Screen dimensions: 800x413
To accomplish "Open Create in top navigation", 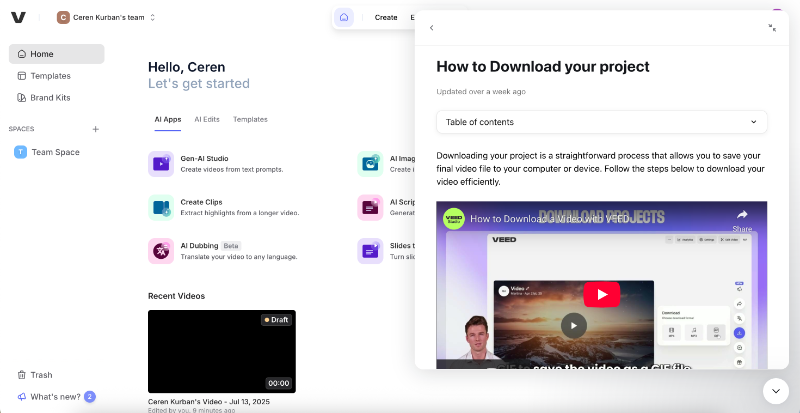I will [386, 17].
